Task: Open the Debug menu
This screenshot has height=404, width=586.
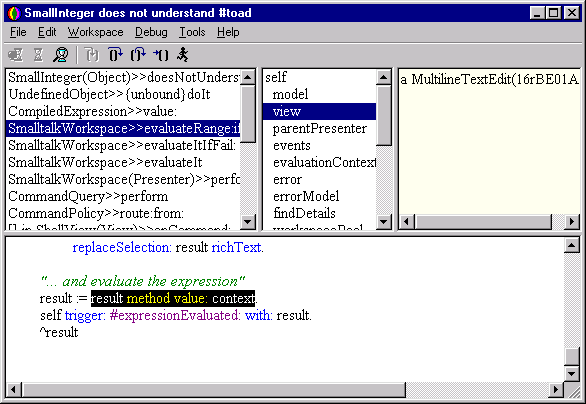Action: coord(151,32)
